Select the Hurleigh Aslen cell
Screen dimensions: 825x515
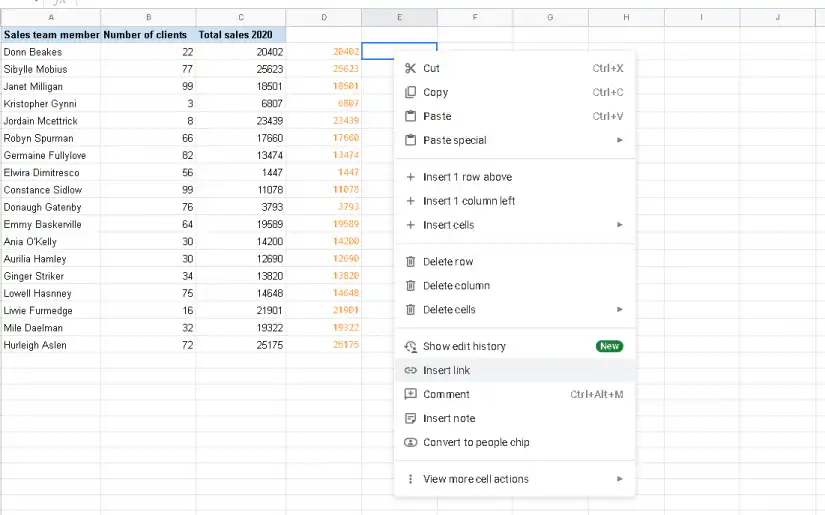point(51,345)
